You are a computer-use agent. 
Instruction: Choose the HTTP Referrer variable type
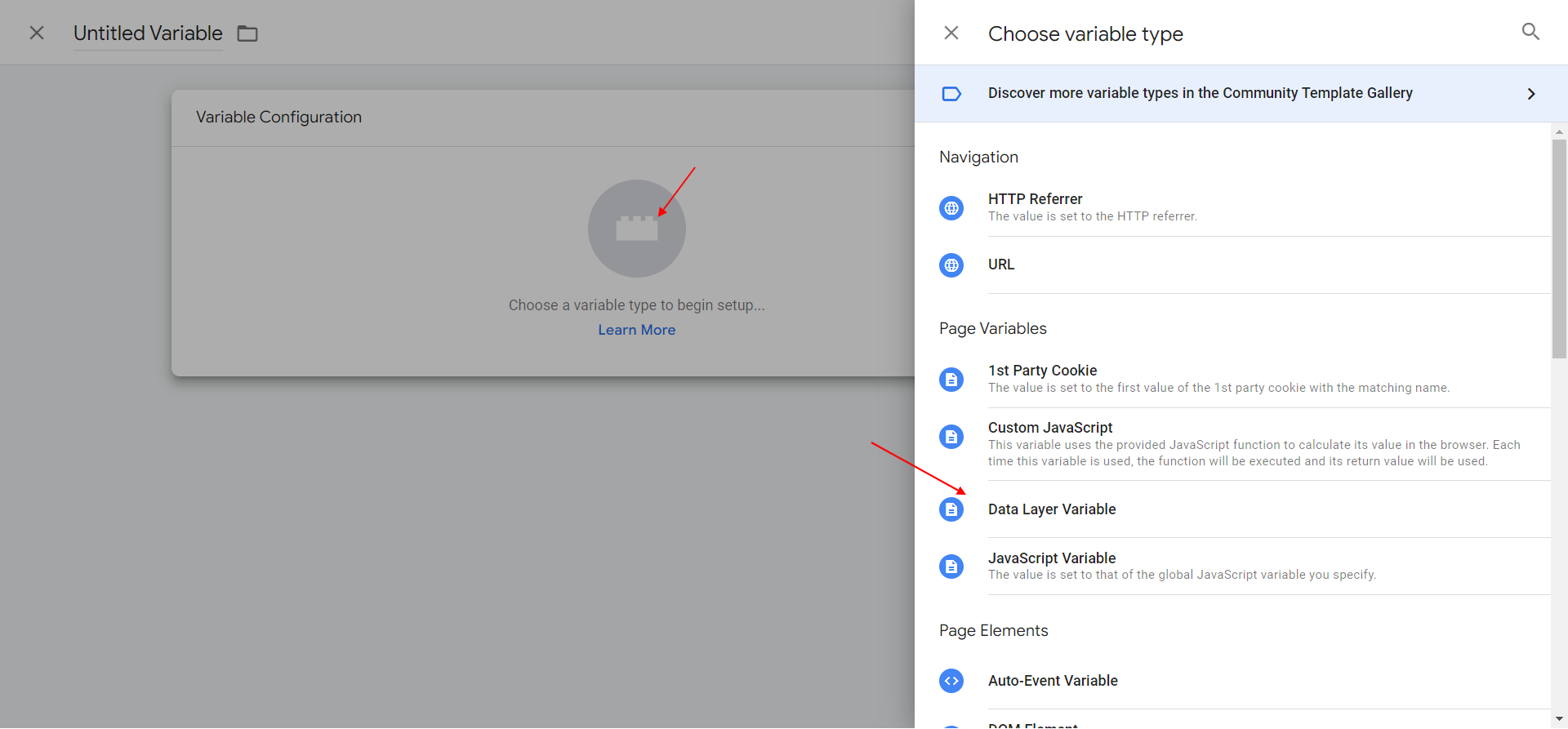pos(1035,199)
